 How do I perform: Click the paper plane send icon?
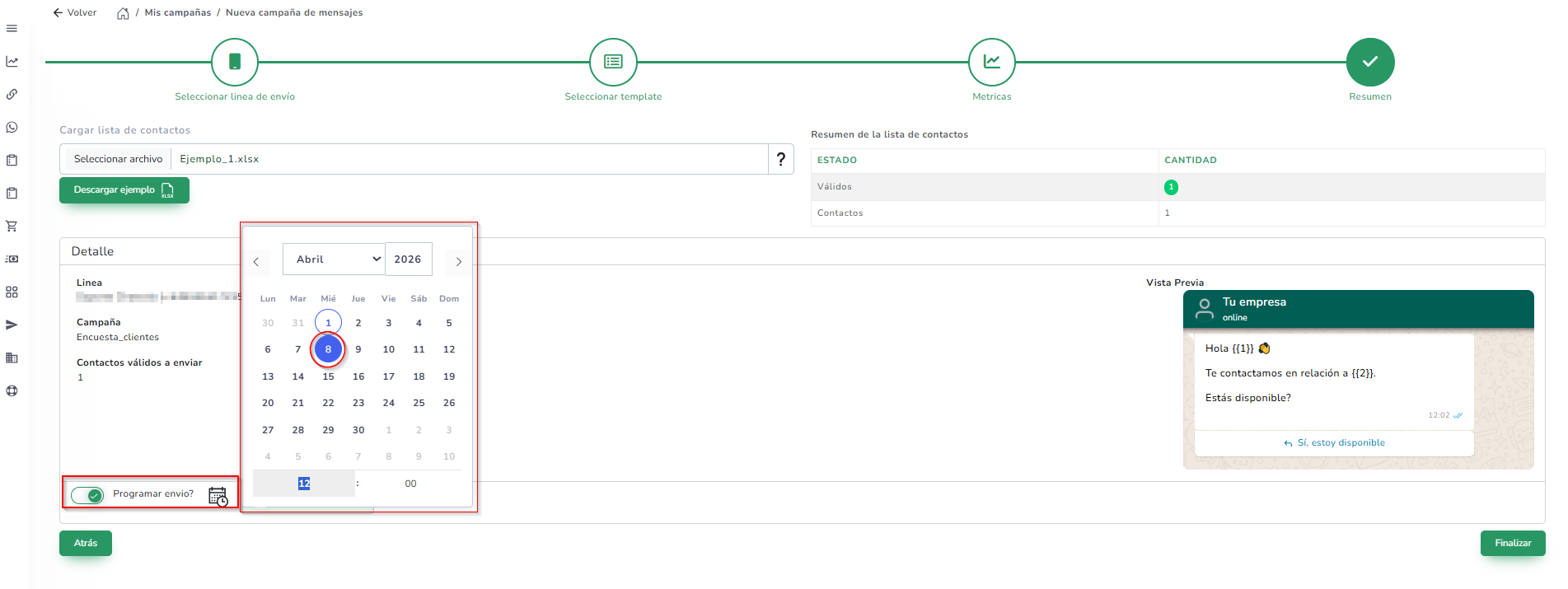[12, 325]
